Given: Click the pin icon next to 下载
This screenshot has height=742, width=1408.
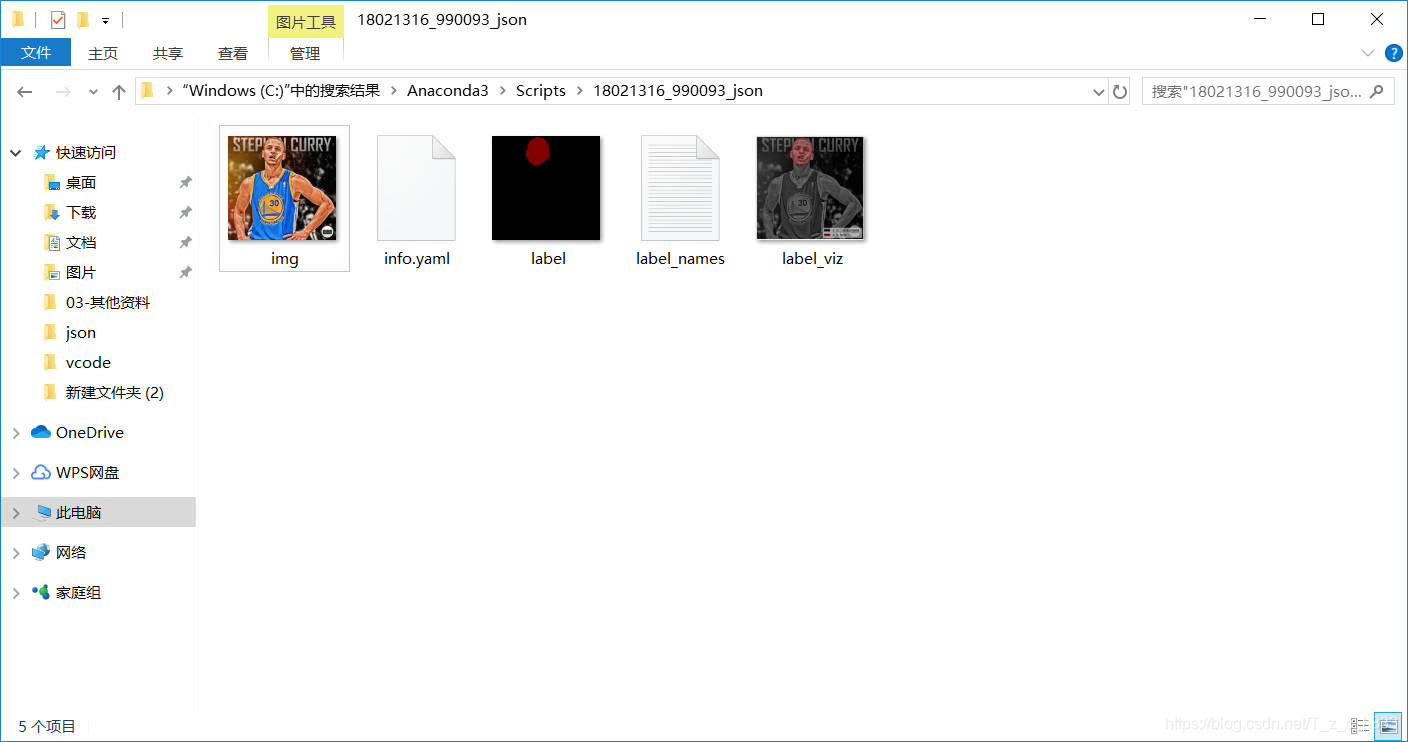Looking at the screenshot, I should pos(185,213).
